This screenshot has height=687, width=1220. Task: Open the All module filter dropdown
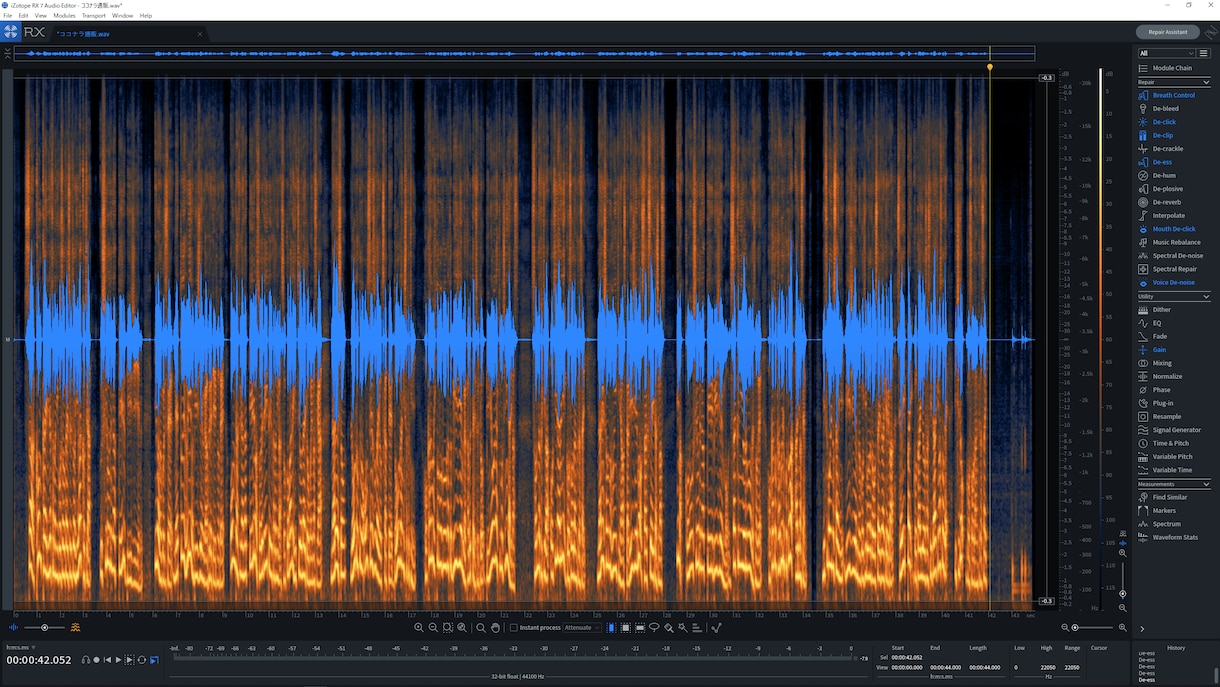point(1167,53)
